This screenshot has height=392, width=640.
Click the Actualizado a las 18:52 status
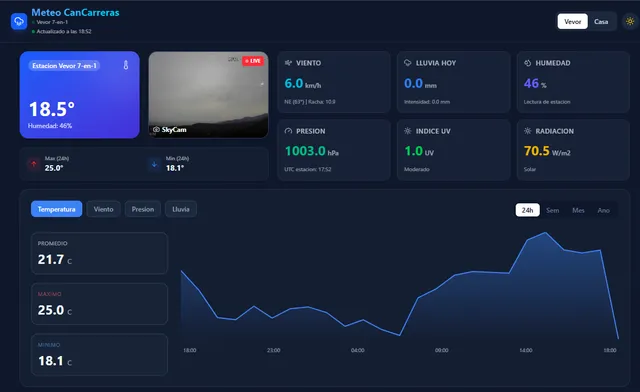(64, 31)
